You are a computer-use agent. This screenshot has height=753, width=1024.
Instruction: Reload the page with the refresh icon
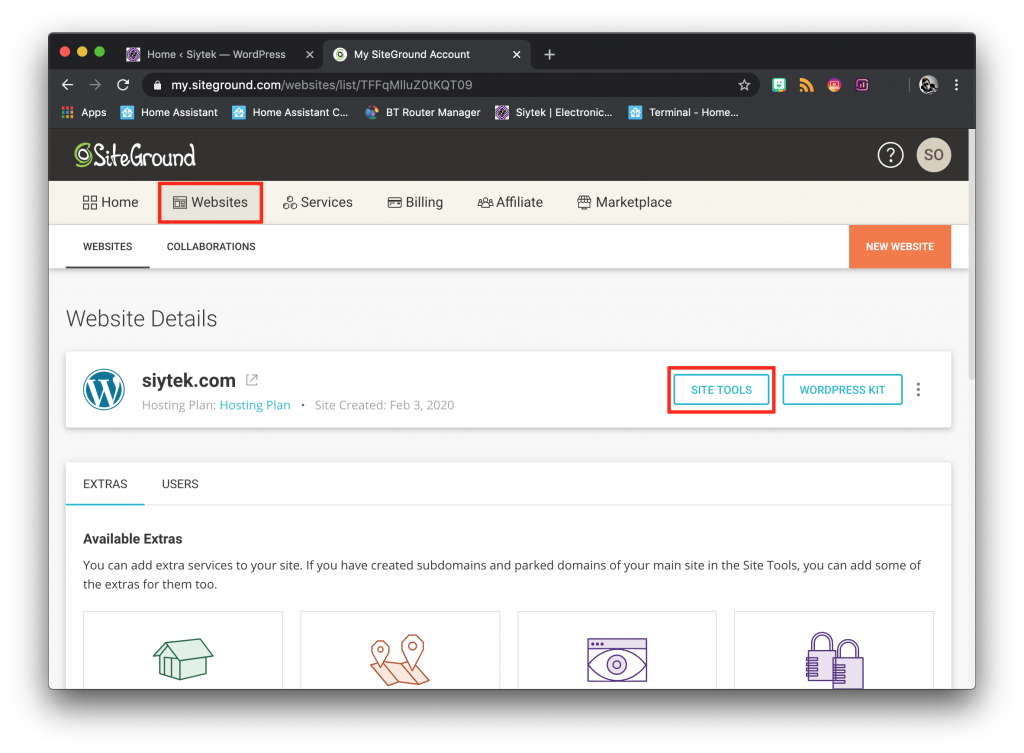tap(123, 85)
